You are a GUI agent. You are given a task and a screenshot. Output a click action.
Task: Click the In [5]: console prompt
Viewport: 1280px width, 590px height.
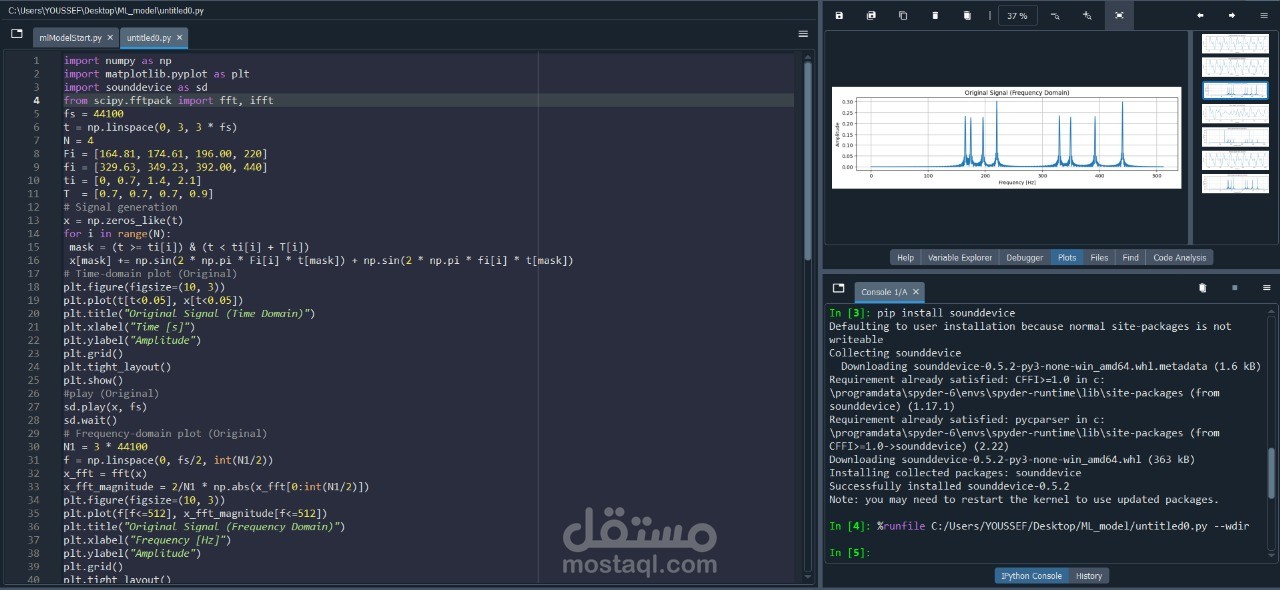click(x=849, y=552)
